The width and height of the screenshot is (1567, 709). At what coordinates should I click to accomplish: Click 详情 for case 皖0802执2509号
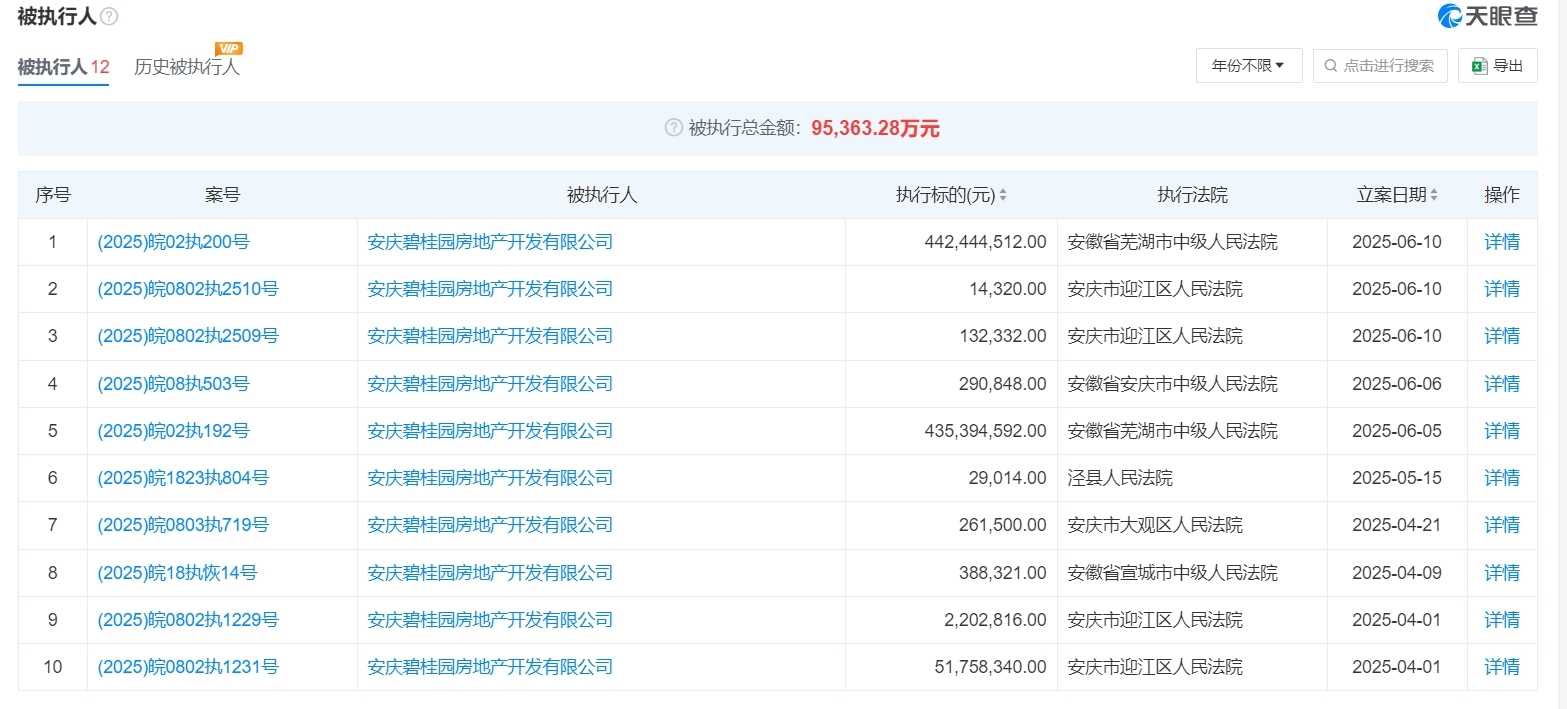[x=1502, y=336]
